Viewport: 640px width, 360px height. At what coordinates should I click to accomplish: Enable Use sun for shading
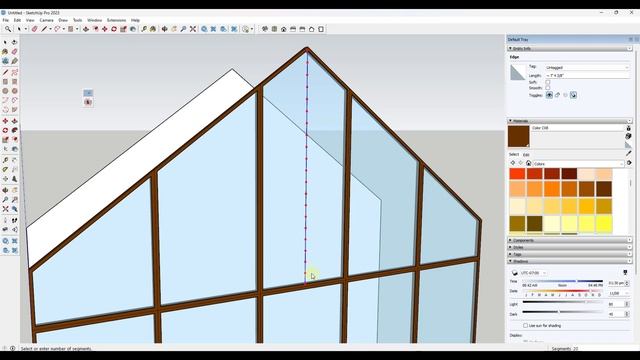tap(525, 326)
